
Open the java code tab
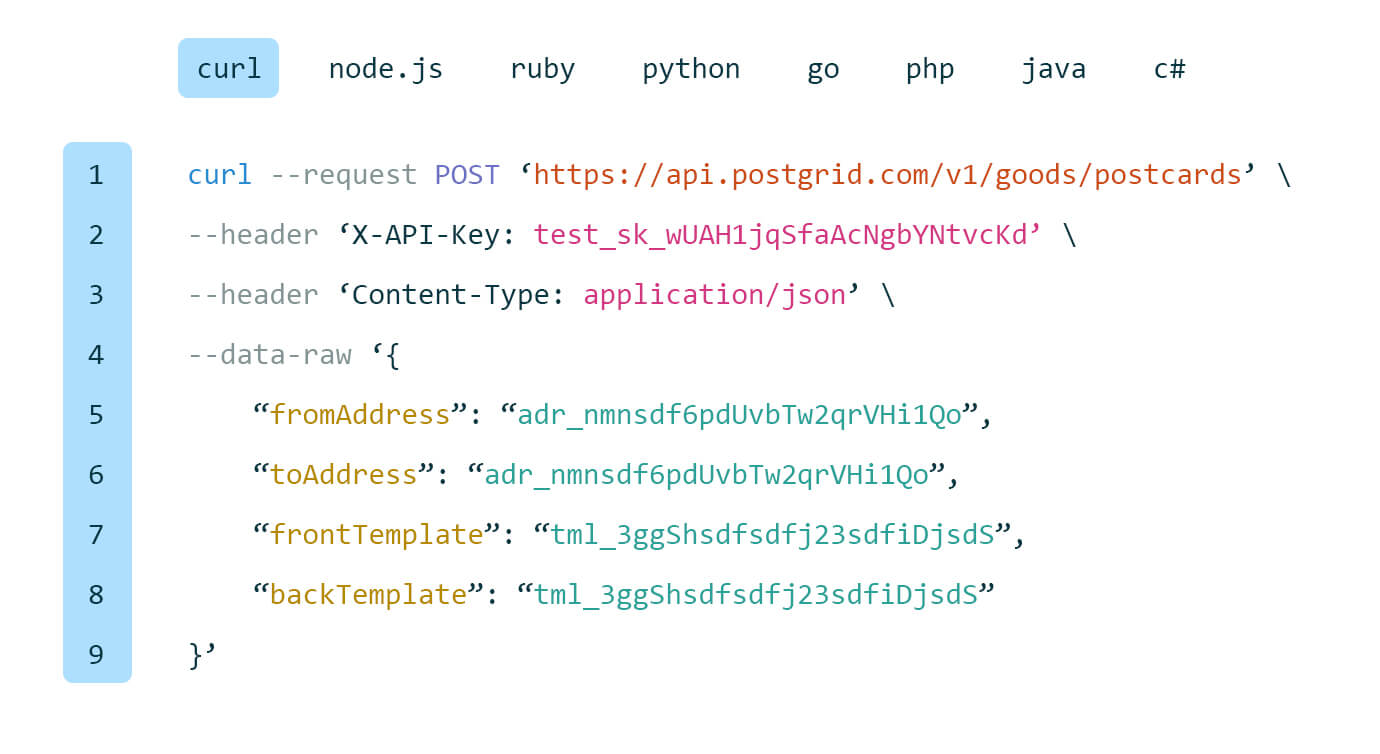1053,69
